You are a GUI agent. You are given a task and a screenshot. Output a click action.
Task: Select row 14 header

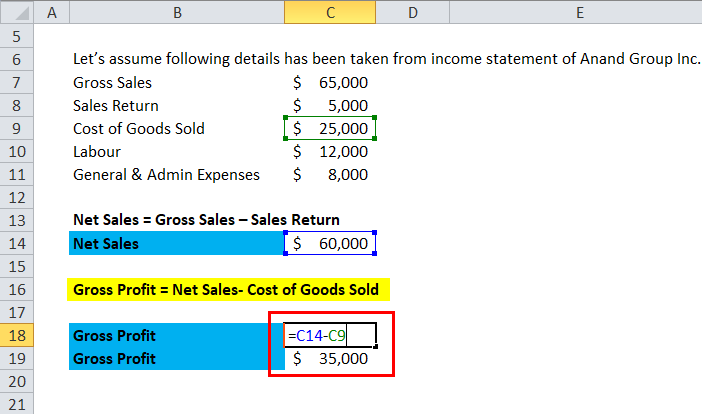point(17,243)
